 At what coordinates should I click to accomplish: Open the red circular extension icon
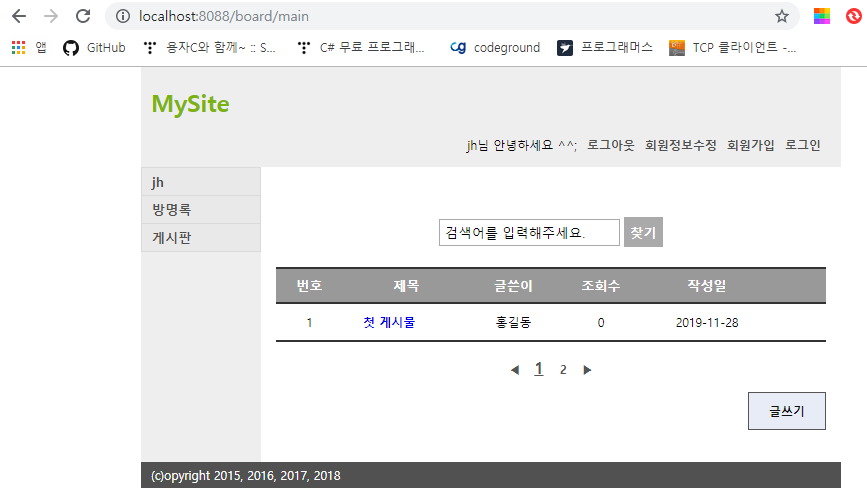(854, 16)
